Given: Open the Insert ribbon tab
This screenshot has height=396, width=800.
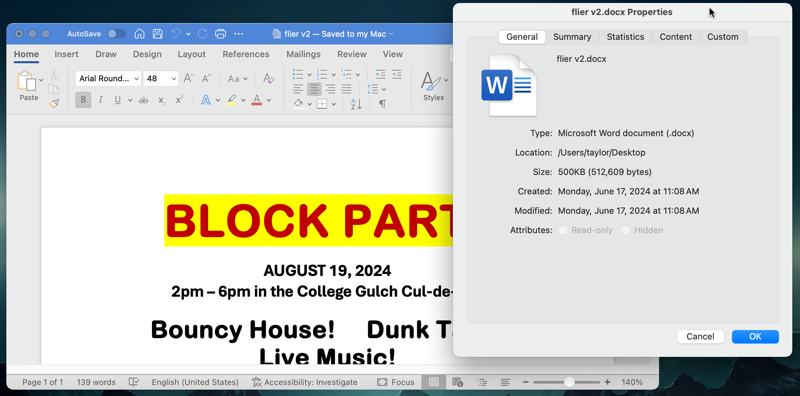Looking at the screenshot, I should click(x=66, y=54).
